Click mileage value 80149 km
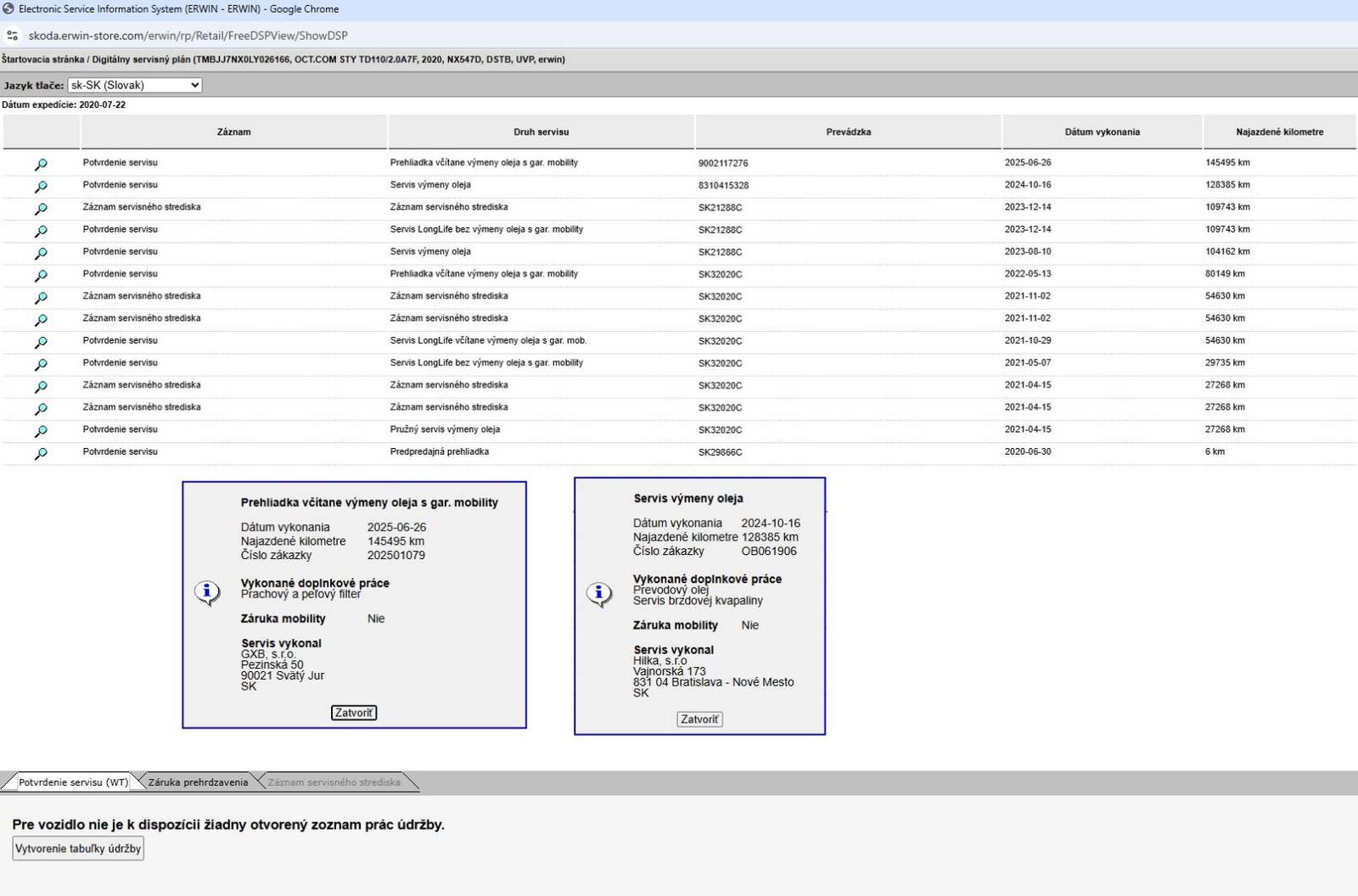The height and width of the screenshot is (896, 1358). pos(1225,273)
